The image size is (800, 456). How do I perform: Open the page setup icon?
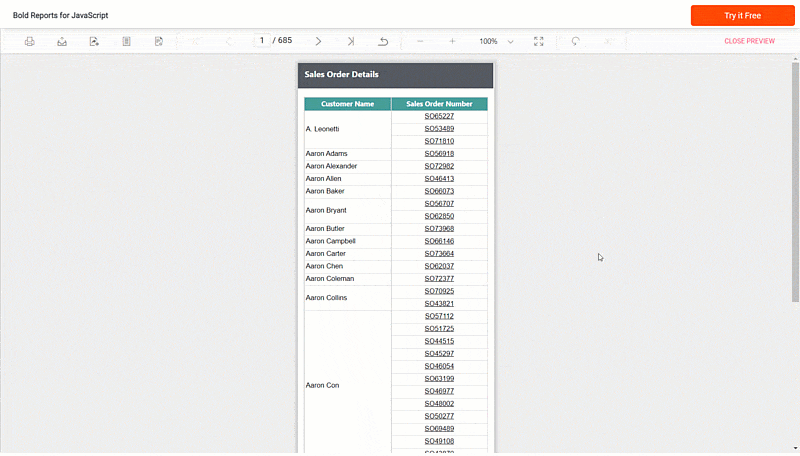[159, 41]
